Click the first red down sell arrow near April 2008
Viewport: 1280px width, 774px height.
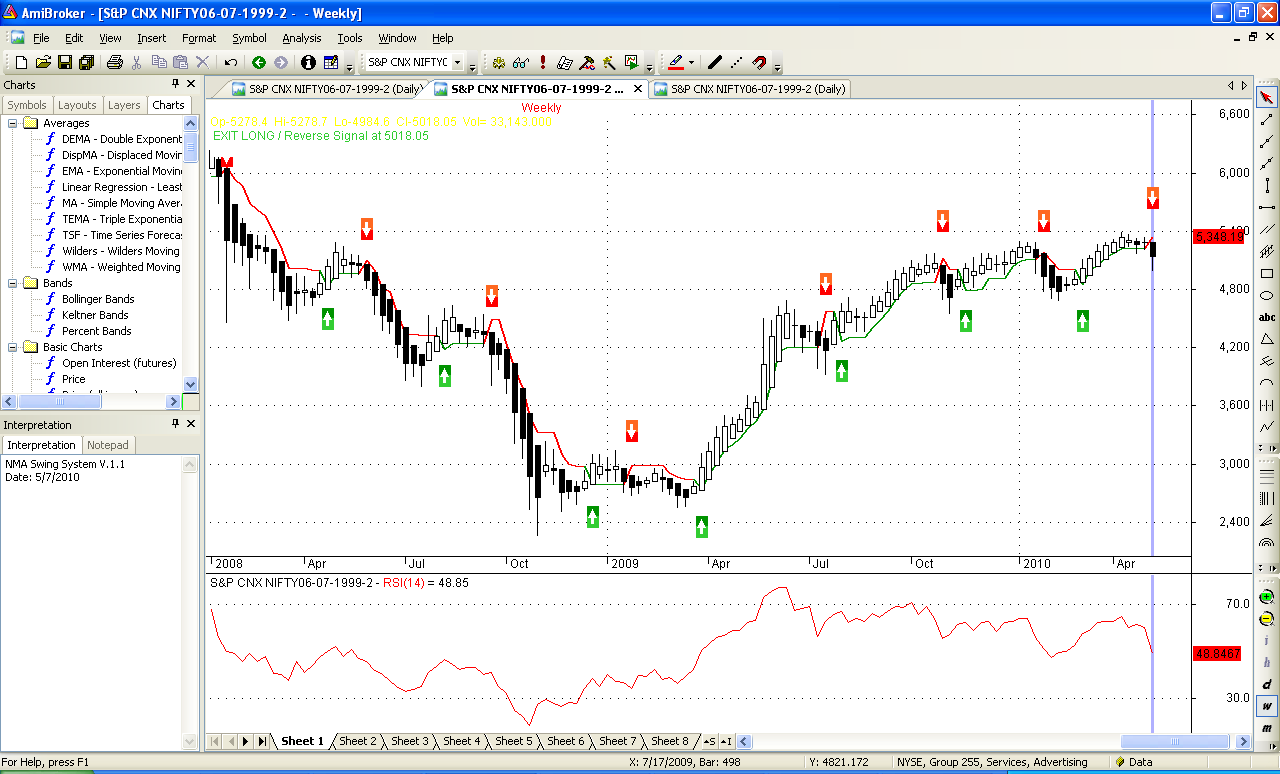coord(366,228)
